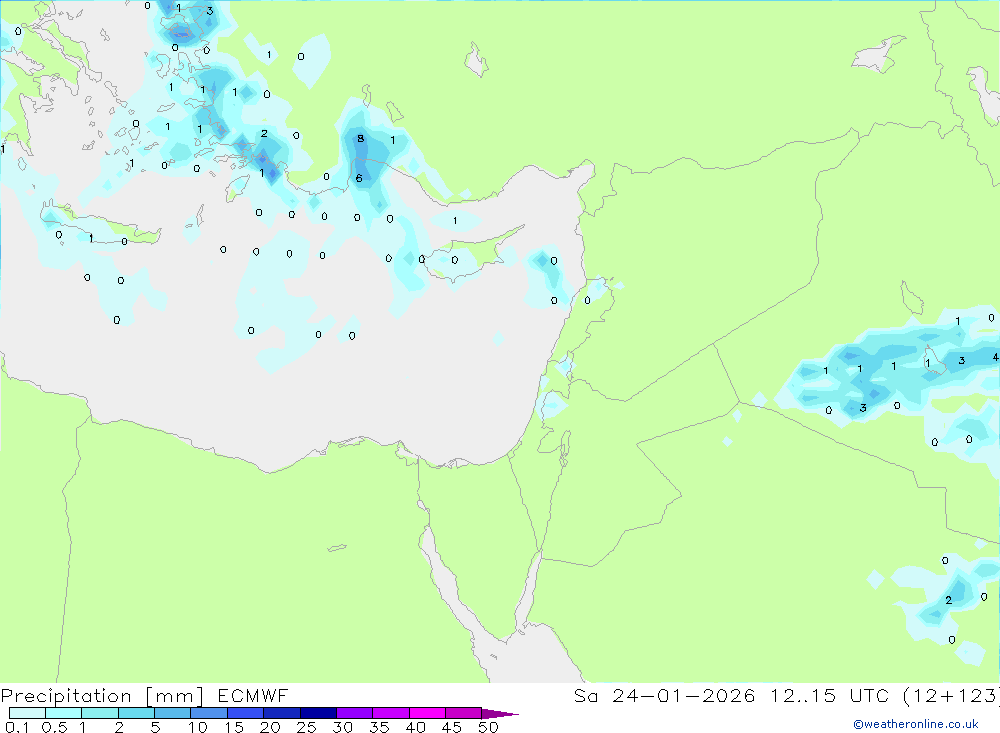Click the precipitation value '4' at the map's right edge
The height and width of the screenshot is (733, 1000).
pos(996,357)
